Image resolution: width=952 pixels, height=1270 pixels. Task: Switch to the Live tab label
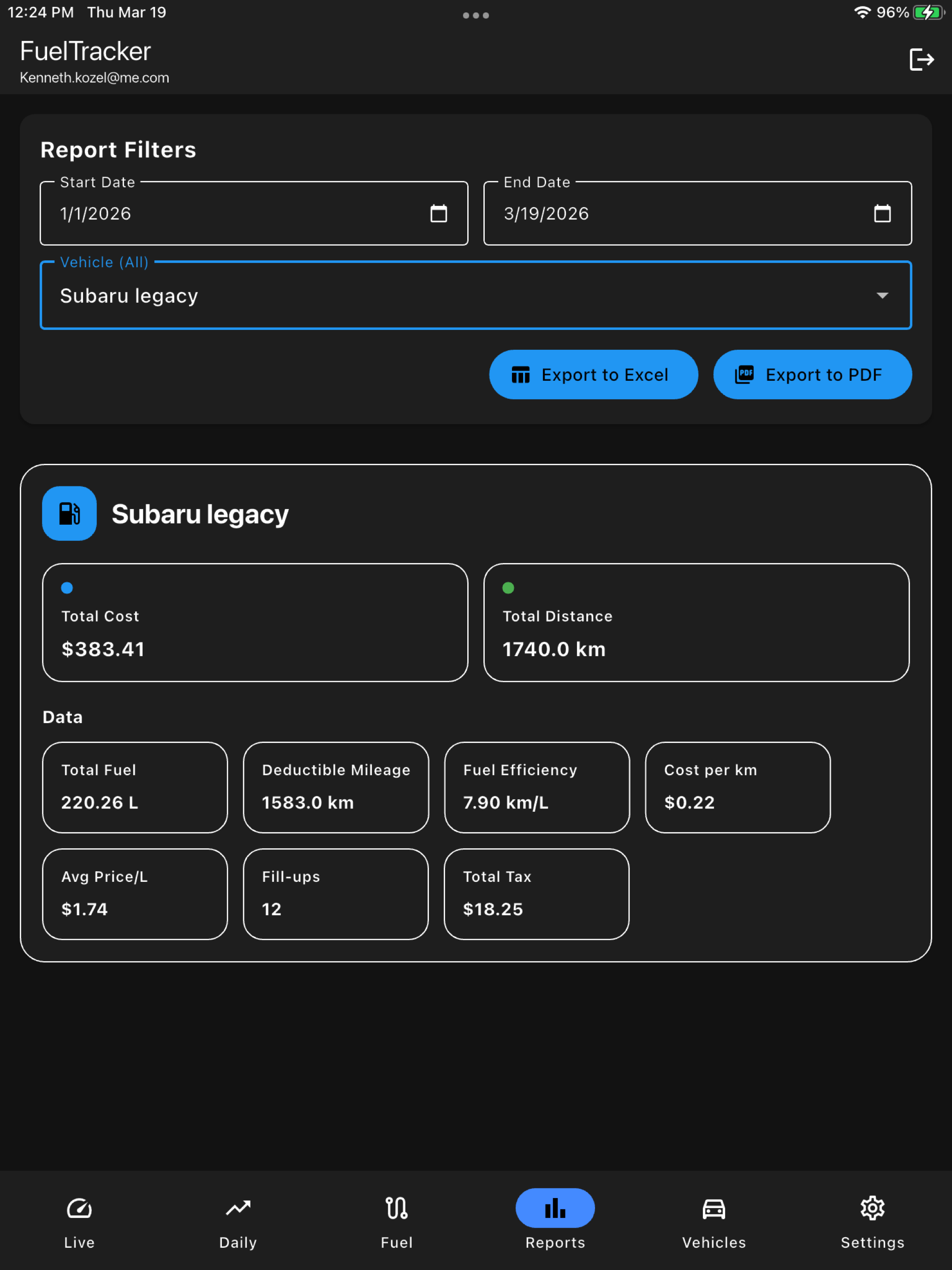click(79, 1242)
